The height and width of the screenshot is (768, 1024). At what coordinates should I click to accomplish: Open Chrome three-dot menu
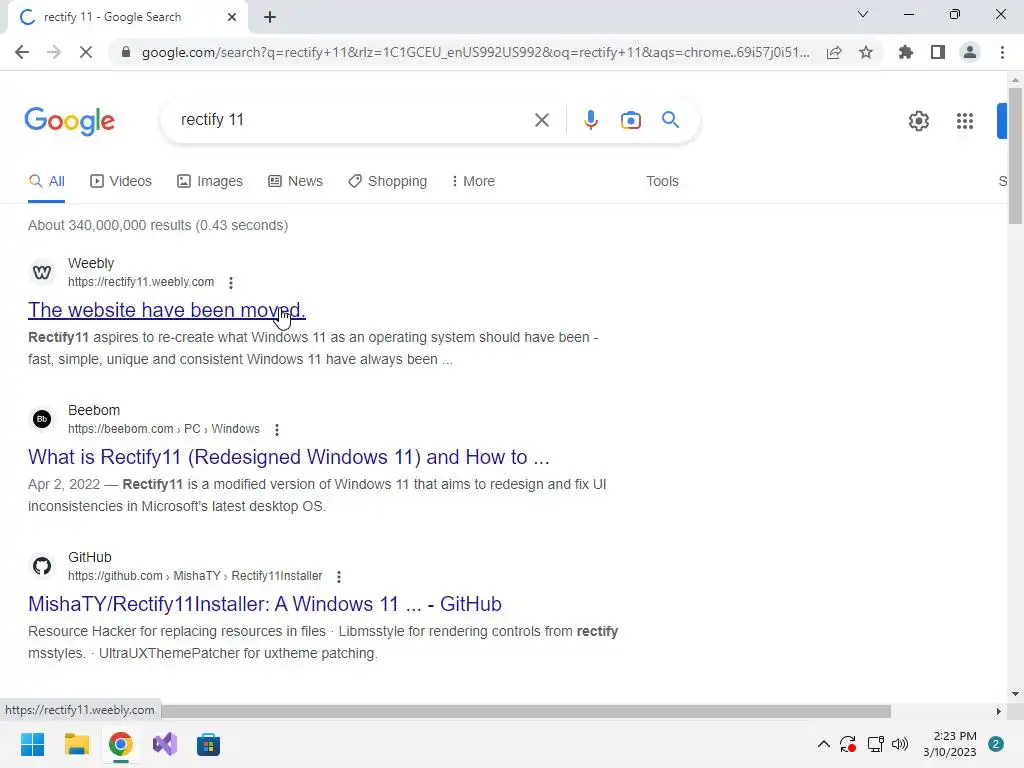(x=1002, y=52)
